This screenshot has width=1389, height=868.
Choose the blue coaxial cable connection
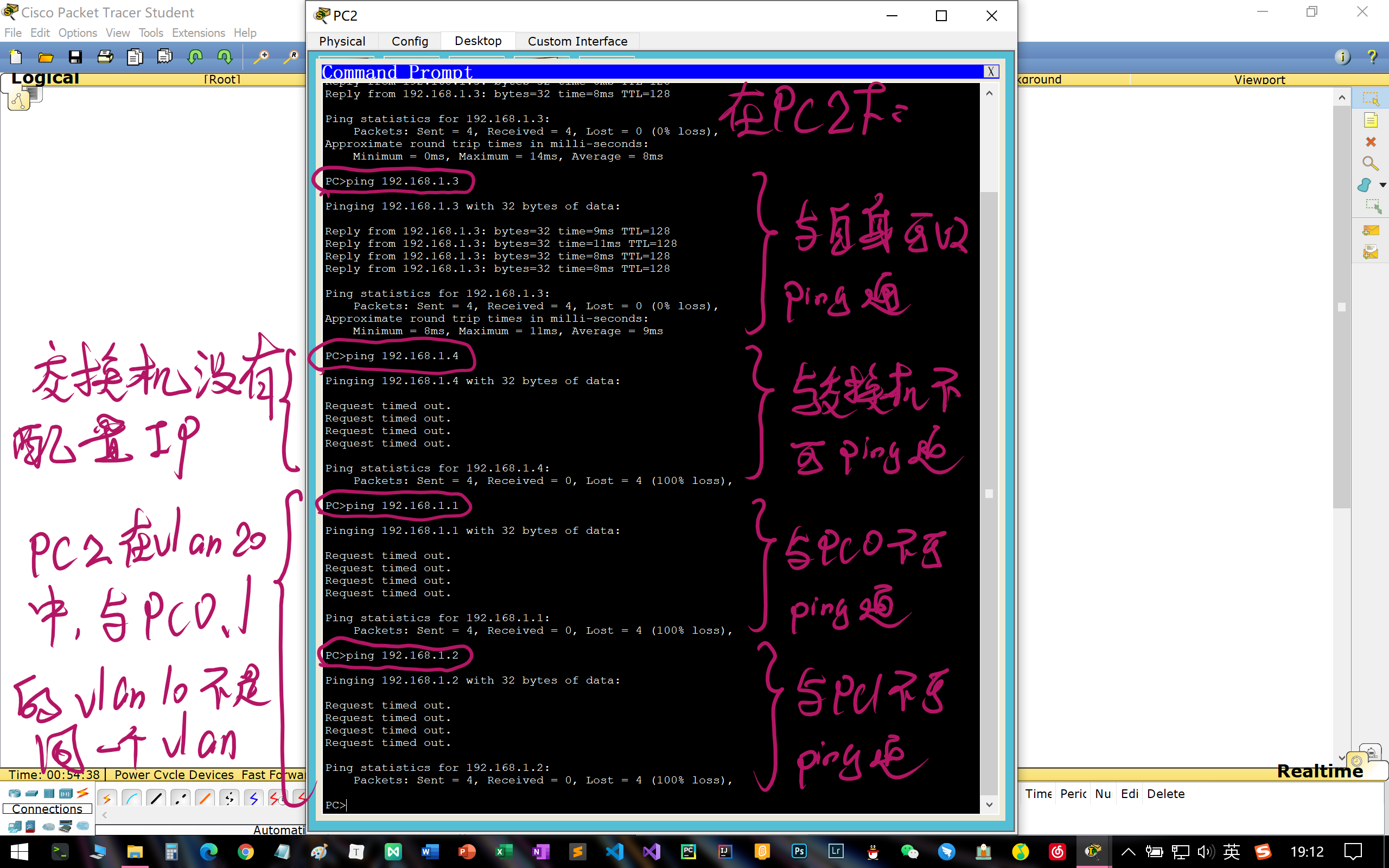(x=254, y=798)
